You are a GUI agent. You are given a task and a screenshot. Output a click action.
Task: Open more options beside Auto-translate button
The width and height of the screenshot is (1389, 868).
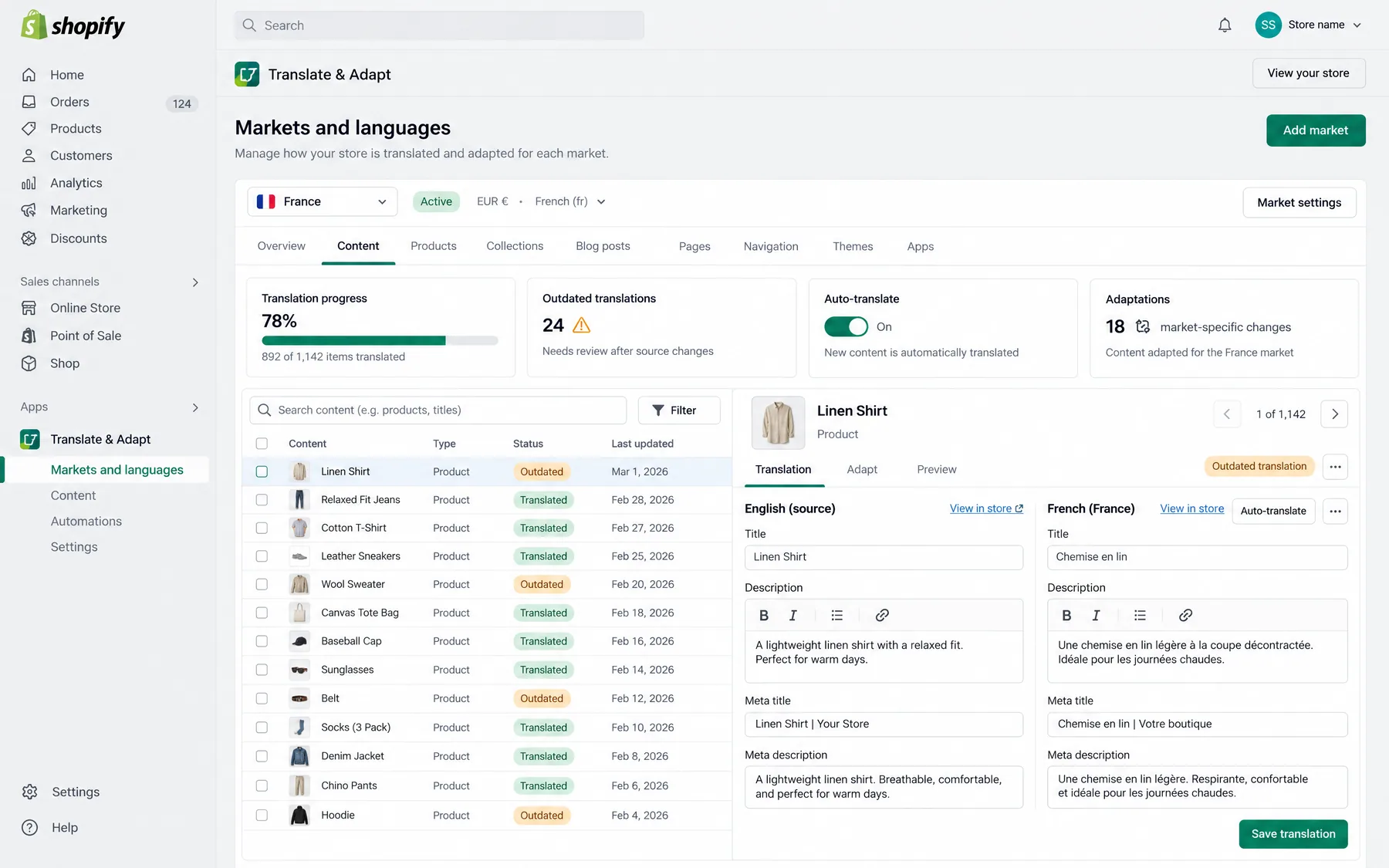(x=1335, y=511)
